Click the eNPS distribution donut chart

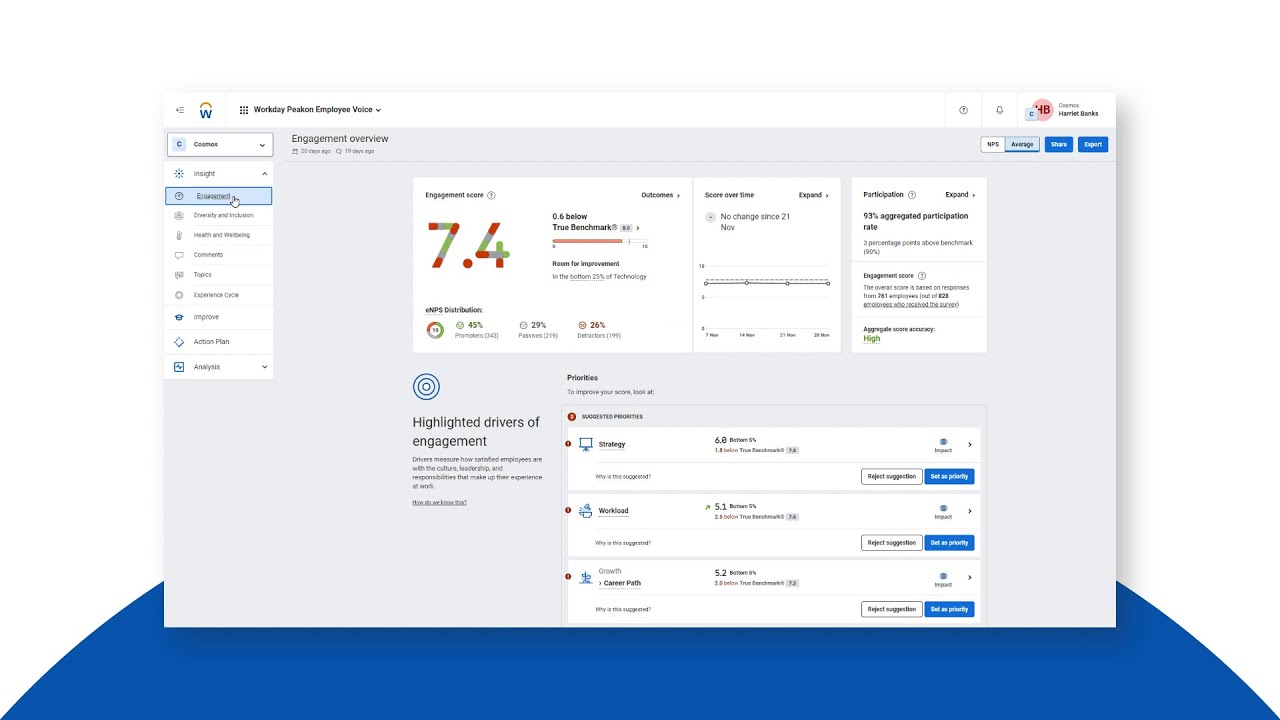(x=435, y=330)
